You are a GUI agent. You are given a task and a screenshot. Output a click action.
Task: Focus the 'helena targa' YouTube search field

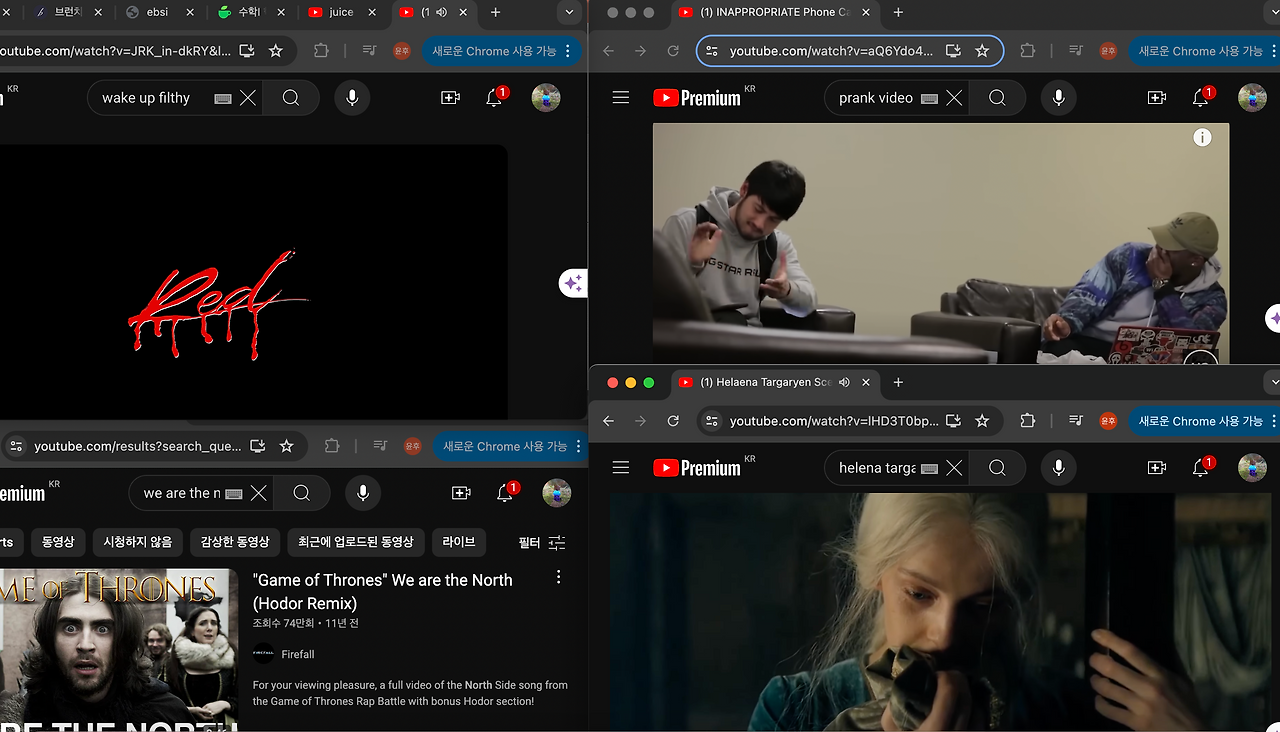click(x=877, y=468)
